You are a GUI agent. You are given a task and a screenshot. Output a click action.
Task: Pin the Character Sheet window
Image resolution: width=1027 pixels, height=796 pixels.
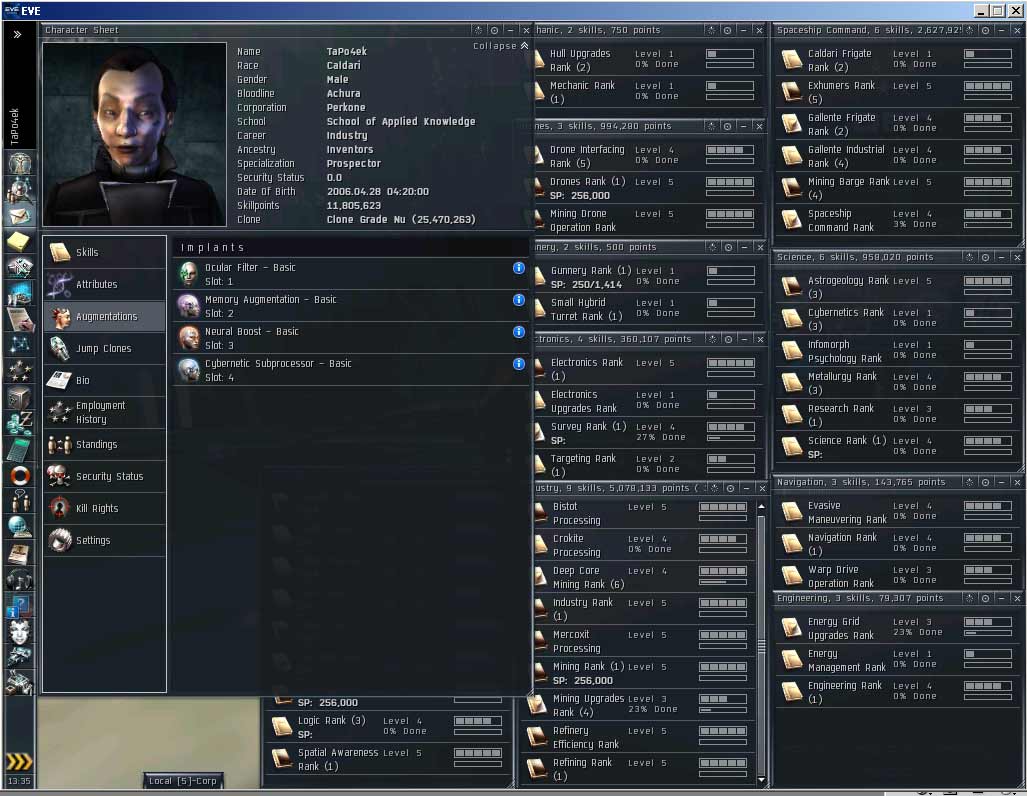point(494,30)
